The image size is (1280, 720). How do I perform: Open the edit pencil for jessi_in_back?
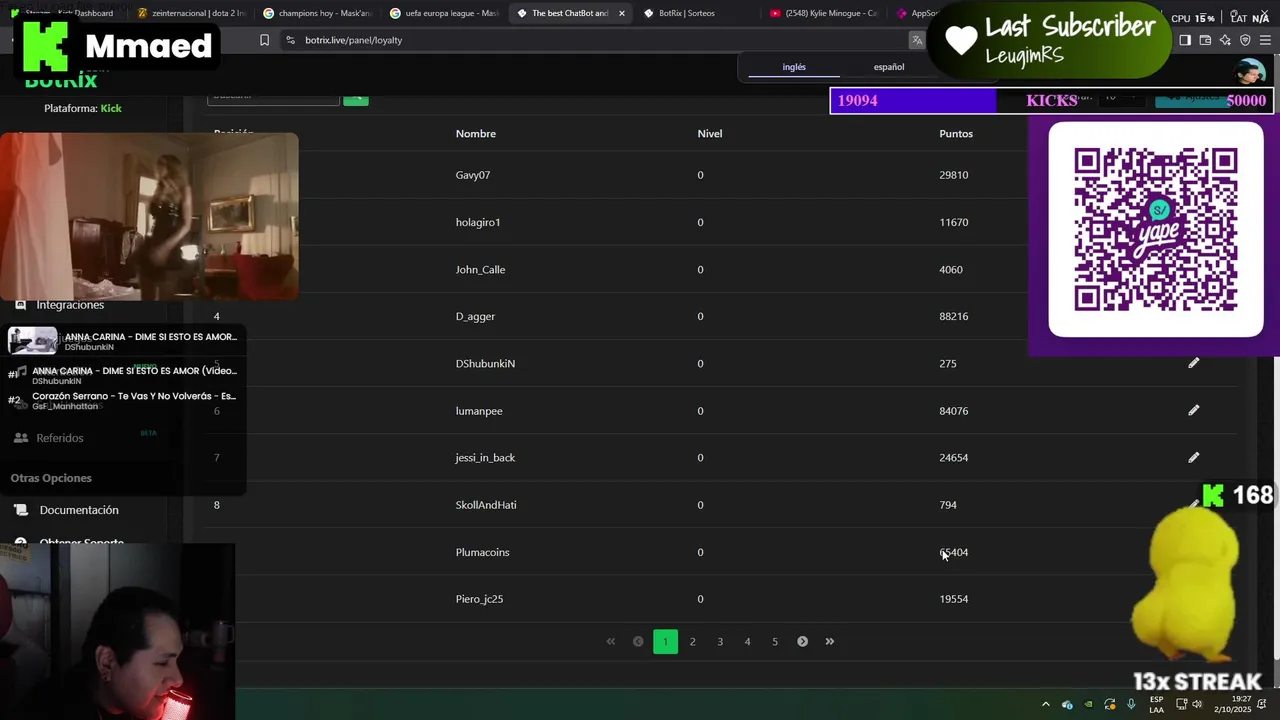(x=1193, y=457)
